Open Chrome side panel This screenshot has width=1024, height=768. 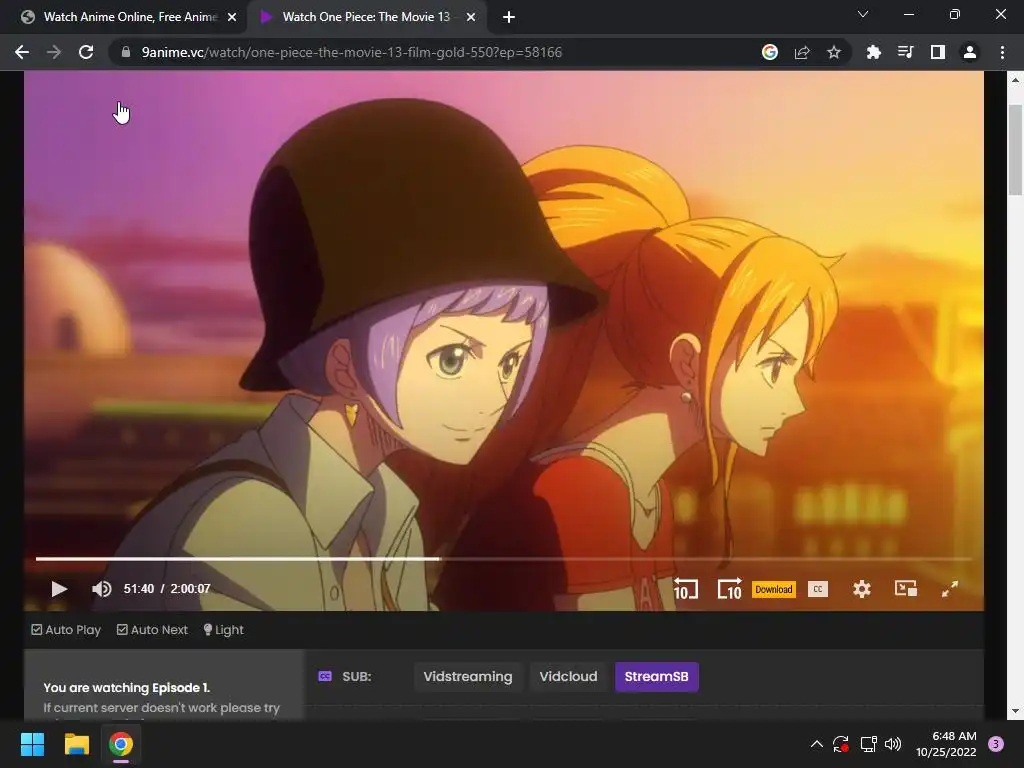(x=938, y=52)
